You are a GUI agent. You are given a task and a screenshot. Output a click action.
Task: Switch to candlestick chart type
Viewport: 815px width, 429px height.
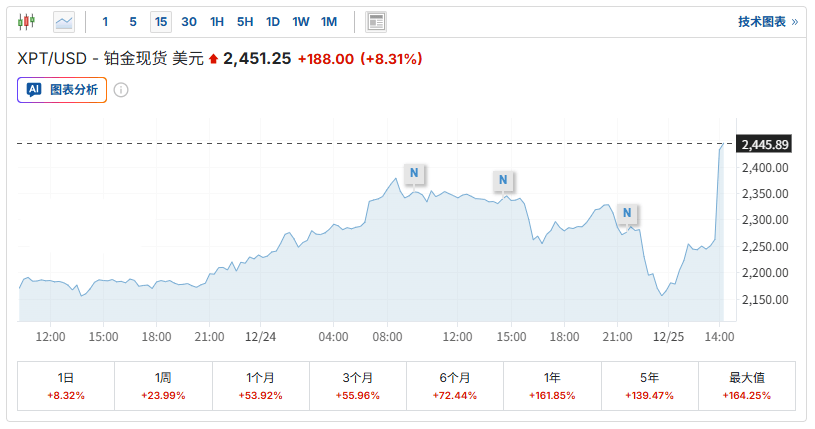(x=27, y=21)
